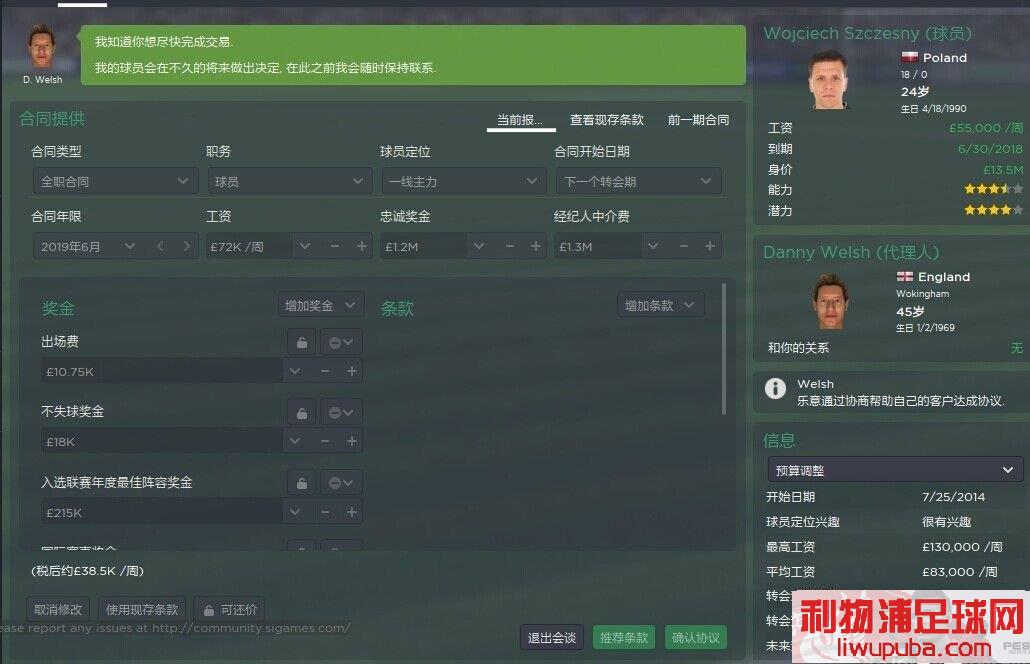1030x664 pixels.
Task: Decrease 工资 wage with minus icon
Action: [335, 246]
